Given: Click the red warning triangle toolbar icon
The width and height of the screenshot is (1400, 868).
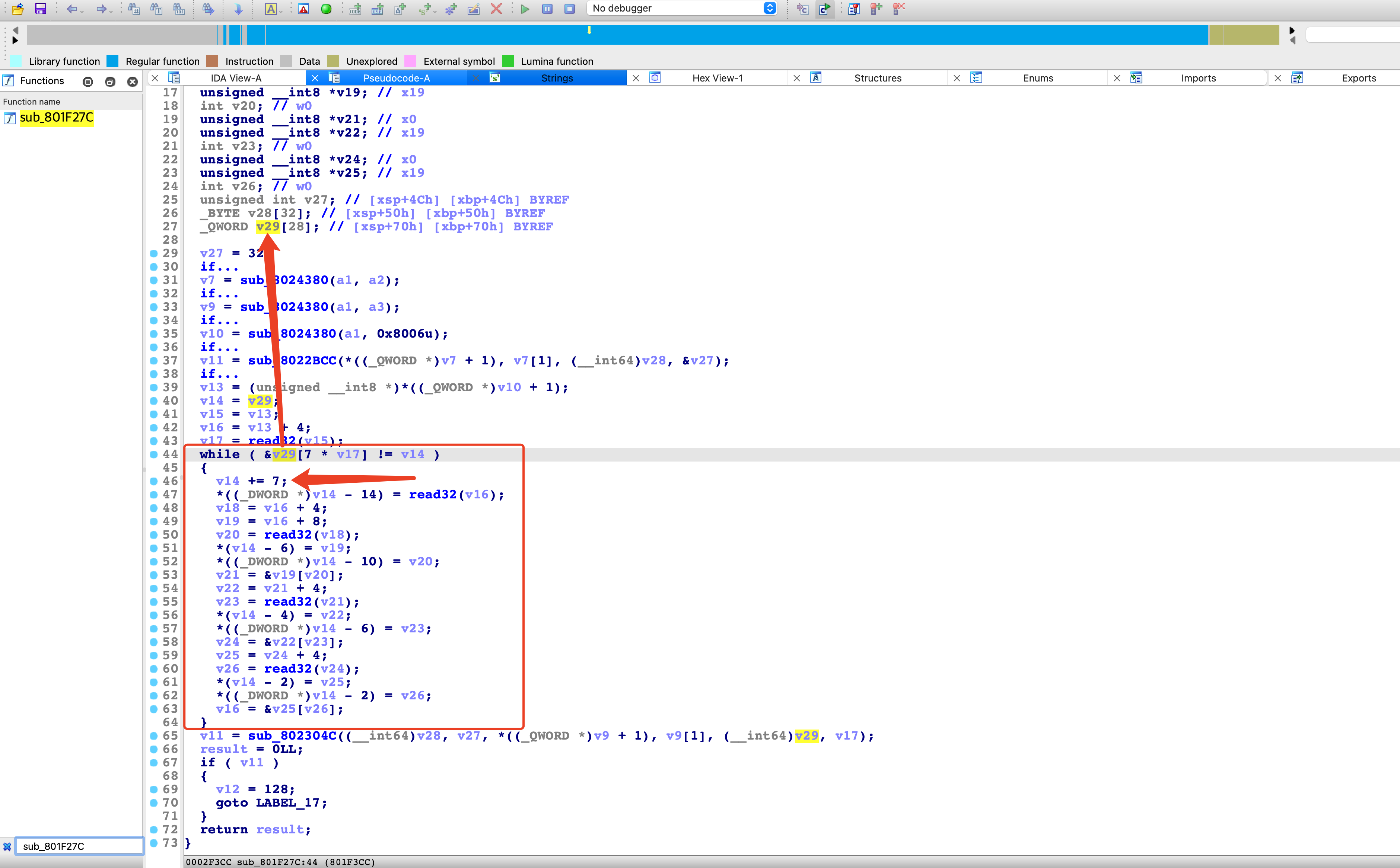Looking at the screenshot, I should click(x=304, y=9).
